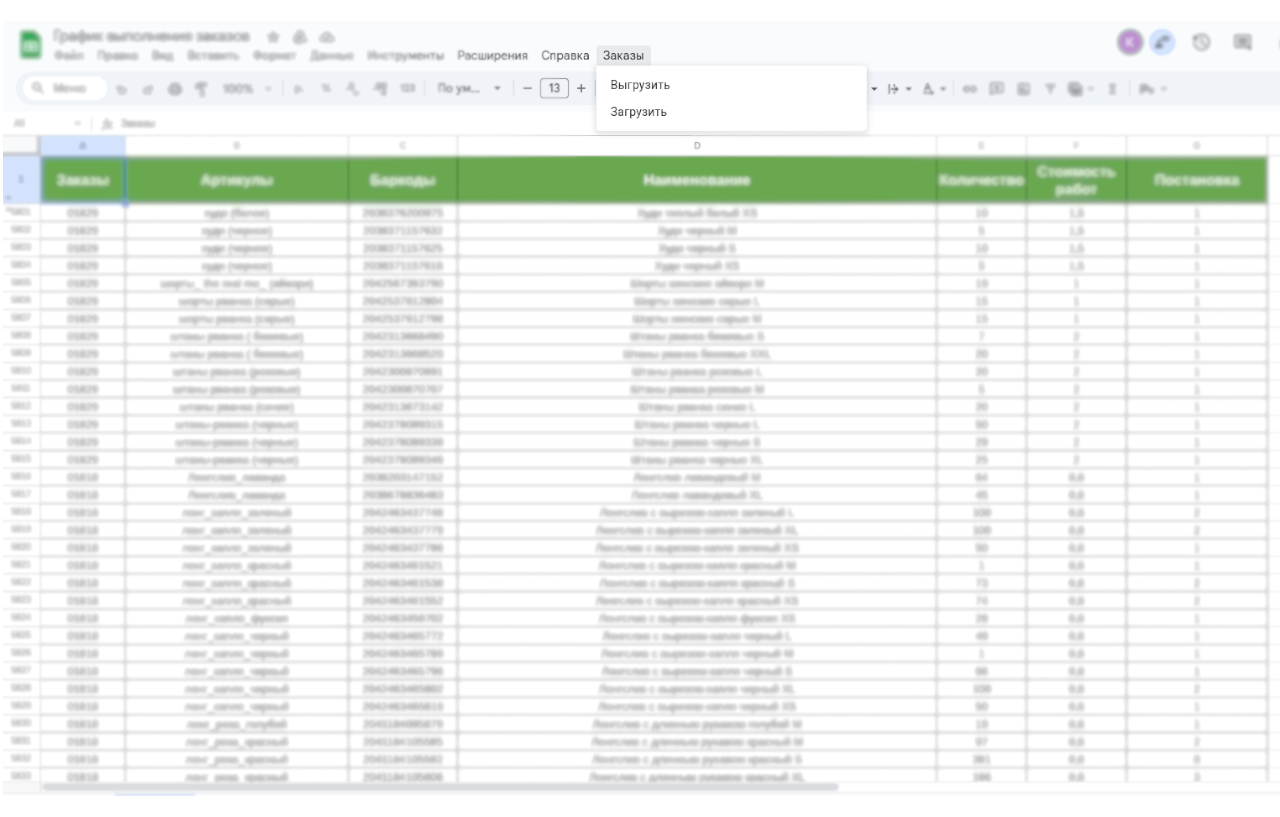
Task: Open the 123 number formats menu
Action: 407,88
